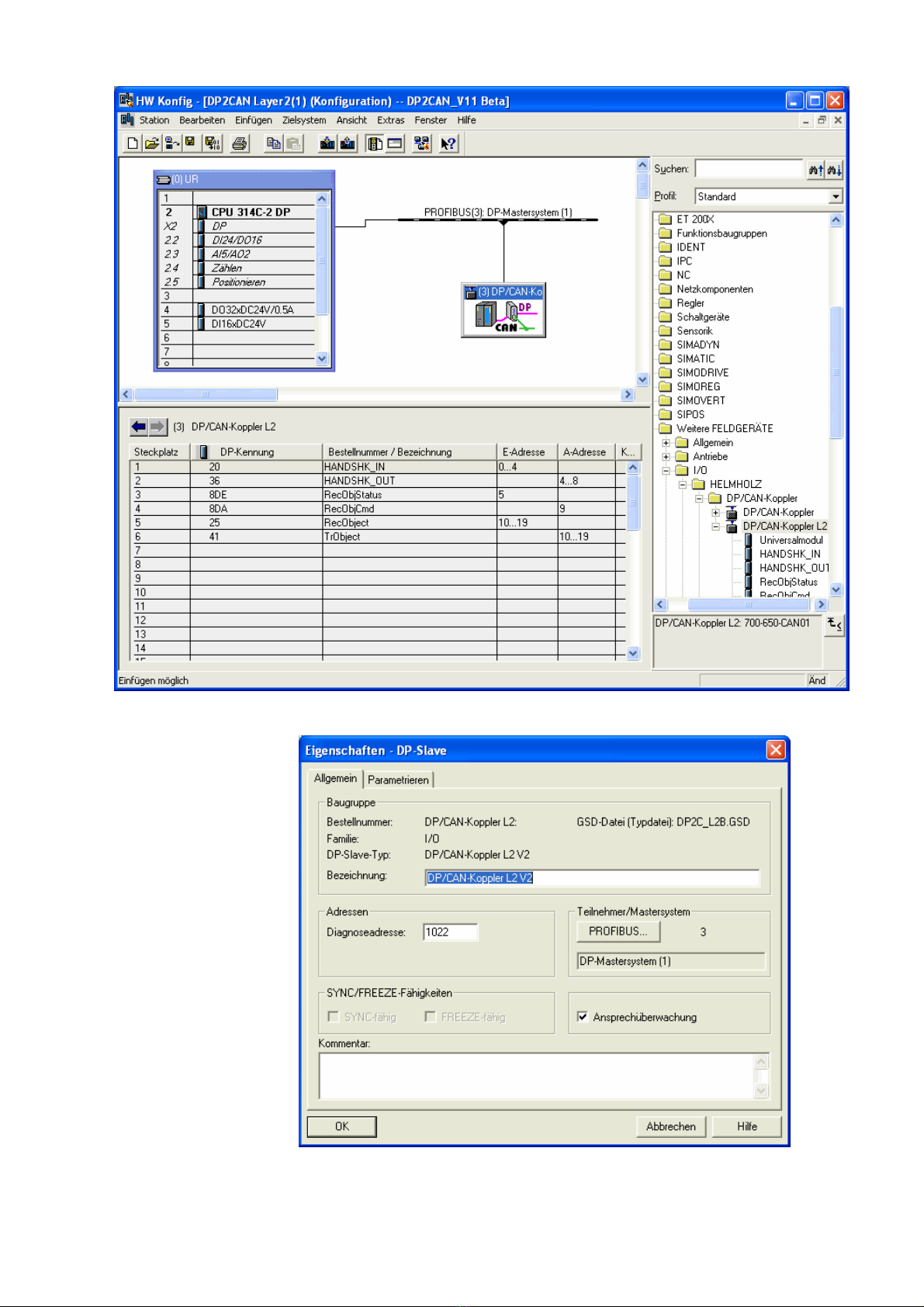Open the Zielsystem menu

(304, 120)
